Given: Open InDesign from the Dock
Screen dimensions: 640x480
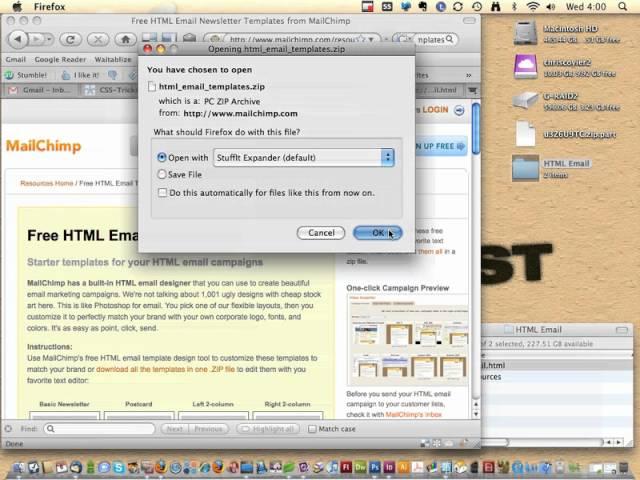Looking at the screenshot, I should pos(389,467).
